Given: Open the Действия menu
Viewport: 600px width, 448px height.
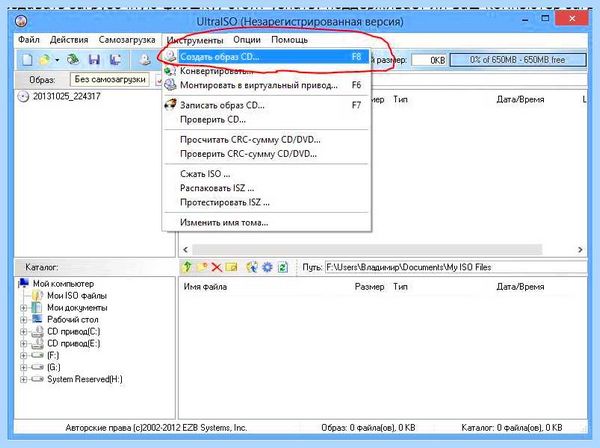Looking at the screenshot, I should click(69, 40).
